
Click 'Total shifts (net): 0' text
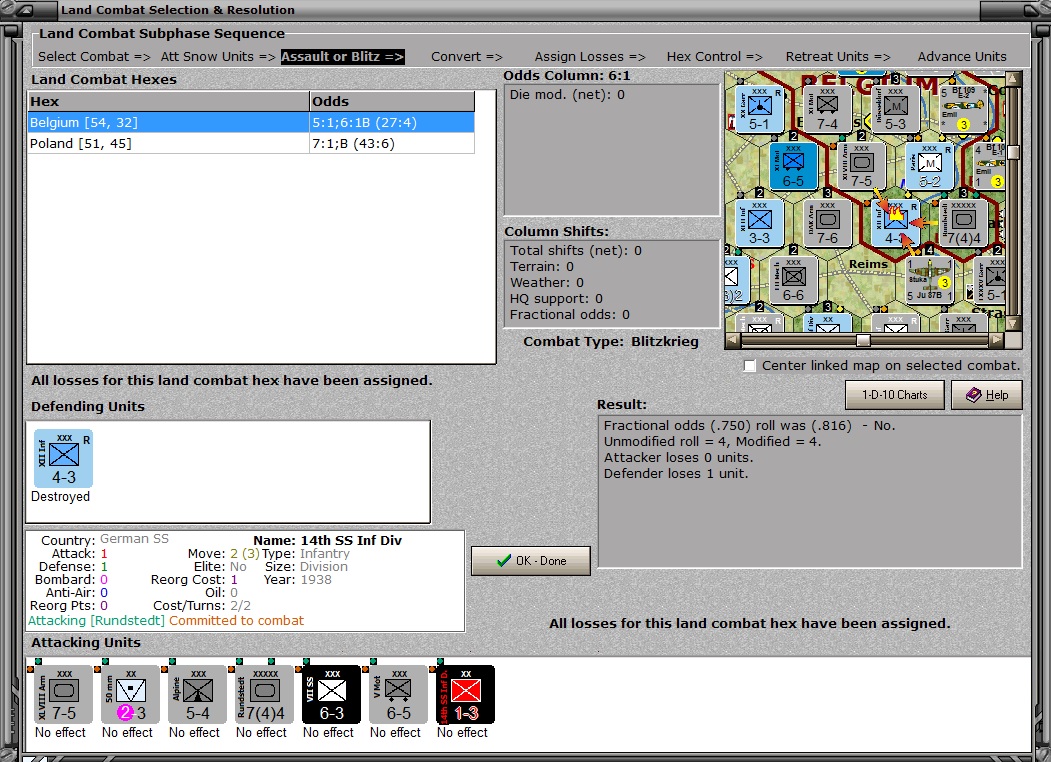tap(576, 251)
